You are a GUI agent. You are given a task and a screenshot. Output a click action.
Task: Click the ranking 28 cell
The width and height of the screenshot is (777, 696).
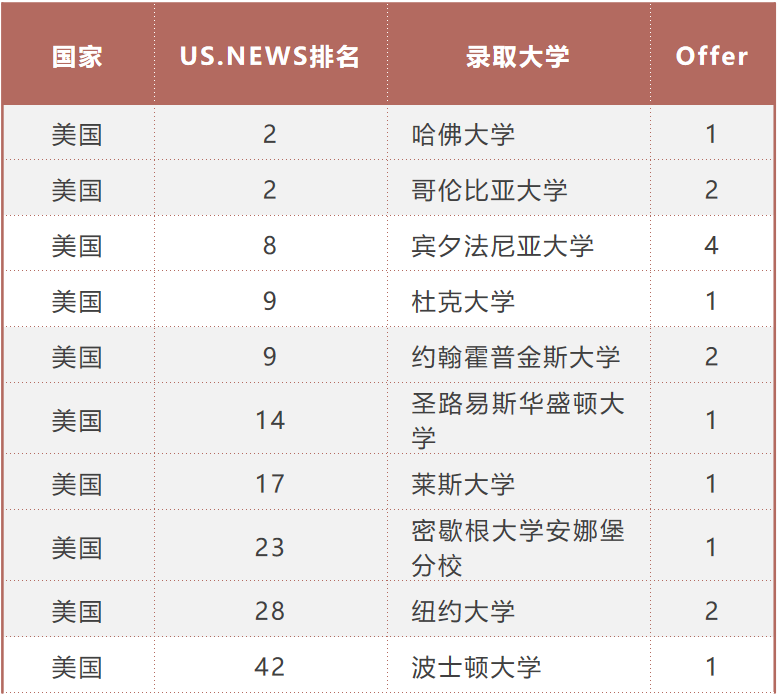pos(270,611)
